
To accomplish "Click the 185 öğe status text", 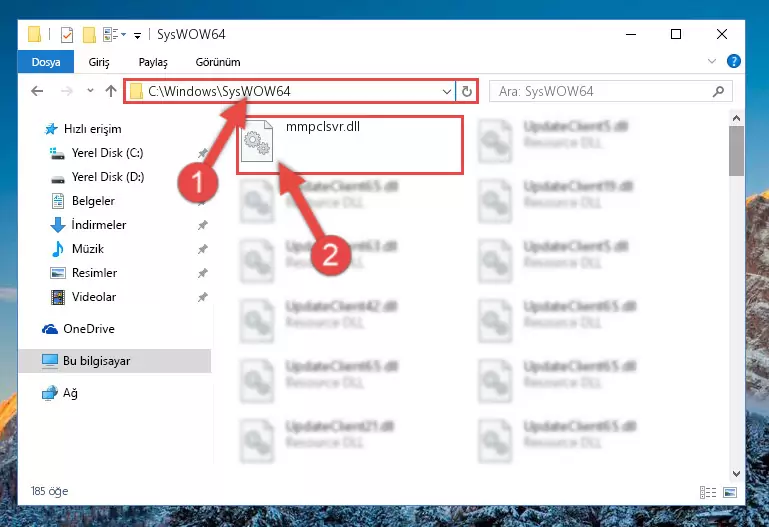I will coord(50,491).
